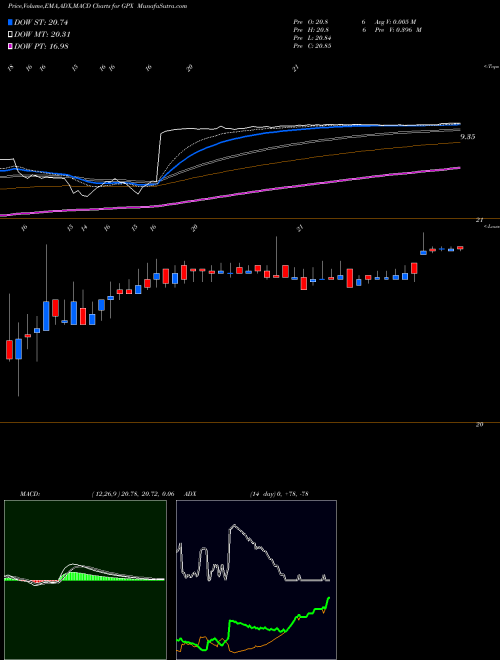Click the white DOW MT legend swatch

pos(10,35)
